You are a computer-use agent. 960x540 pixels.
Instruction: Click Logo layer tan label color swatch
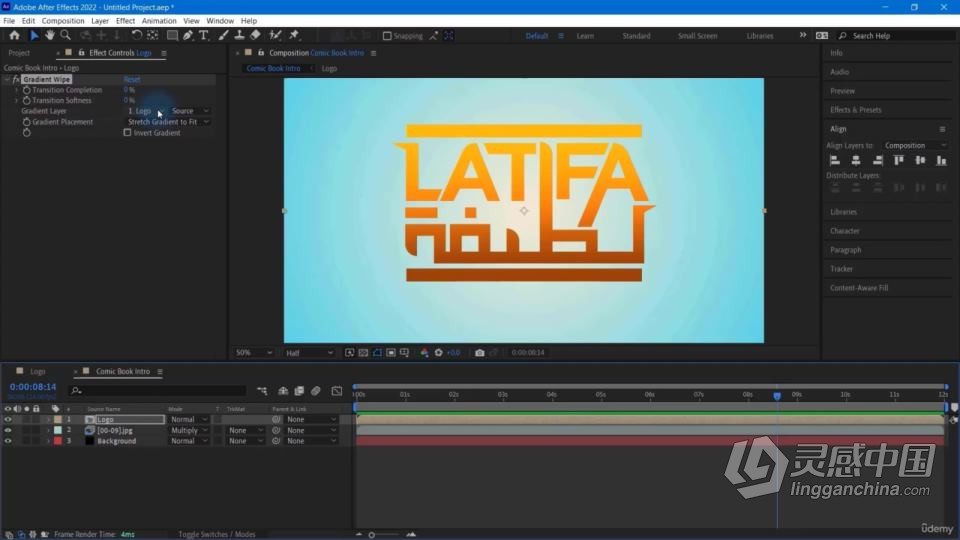tap(58, 419)
